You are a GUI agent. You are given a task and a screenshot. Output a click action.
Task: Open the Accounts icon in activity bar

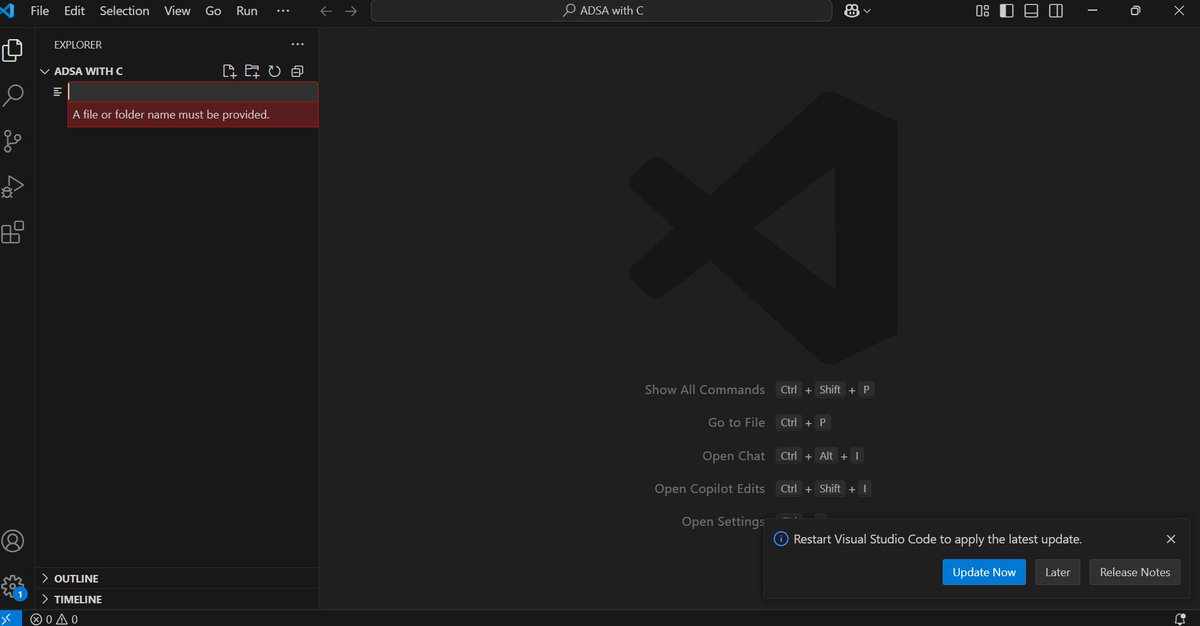tap(13, 541)
